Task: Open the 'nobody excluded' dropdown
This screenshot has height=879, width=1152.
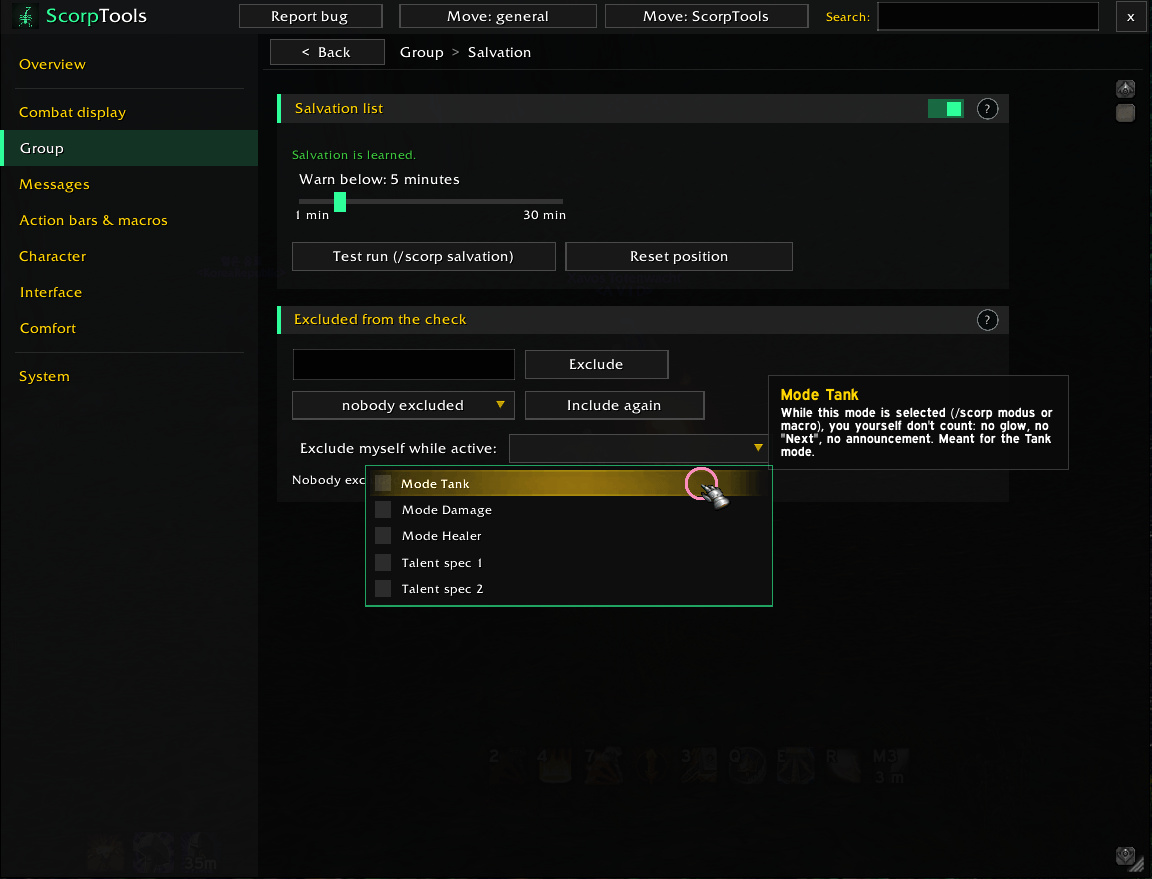Action: 403,405
